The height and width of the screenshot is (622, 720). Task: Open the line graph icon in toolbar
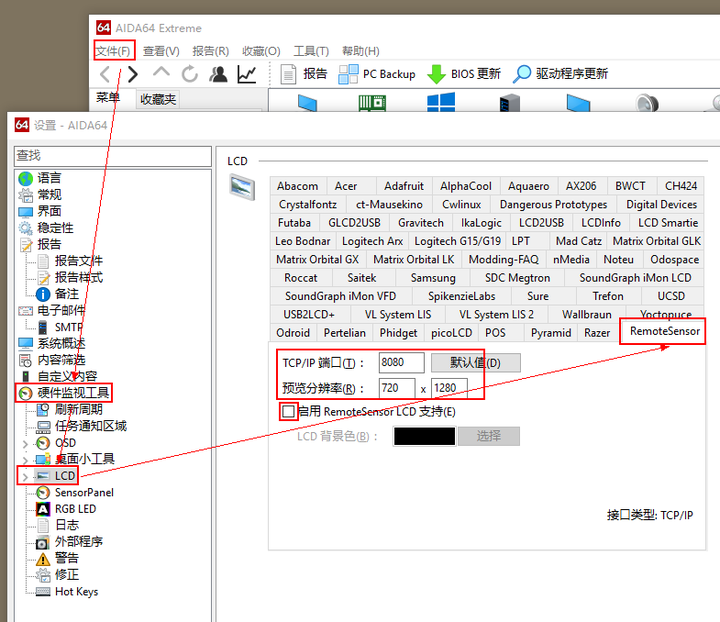coord(246,74)
